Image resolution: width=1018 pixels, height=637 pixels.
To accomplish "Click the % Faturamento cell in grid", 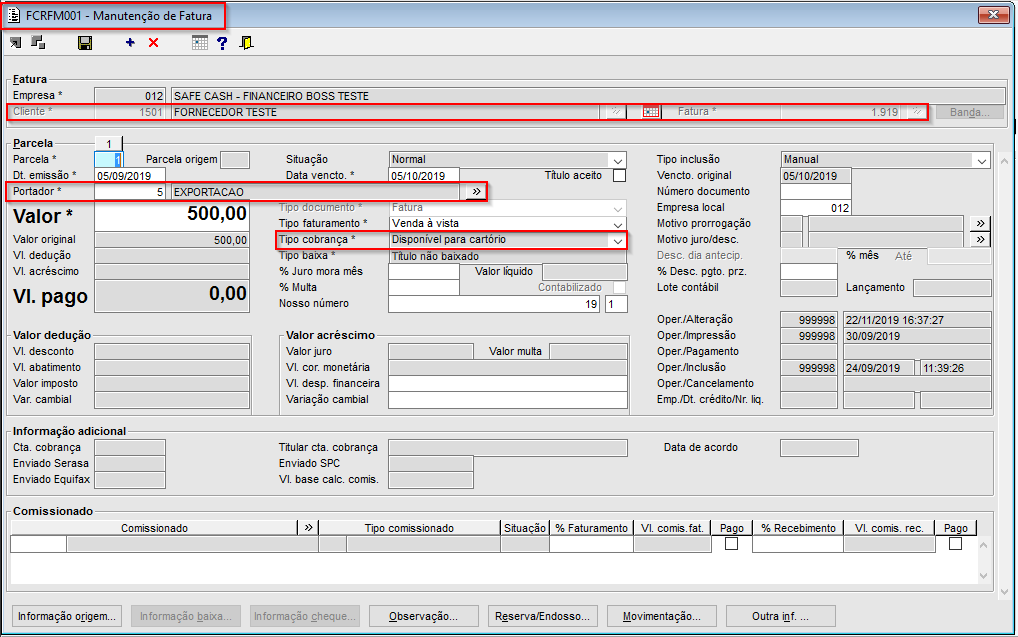I will click(x=591, y=544).
